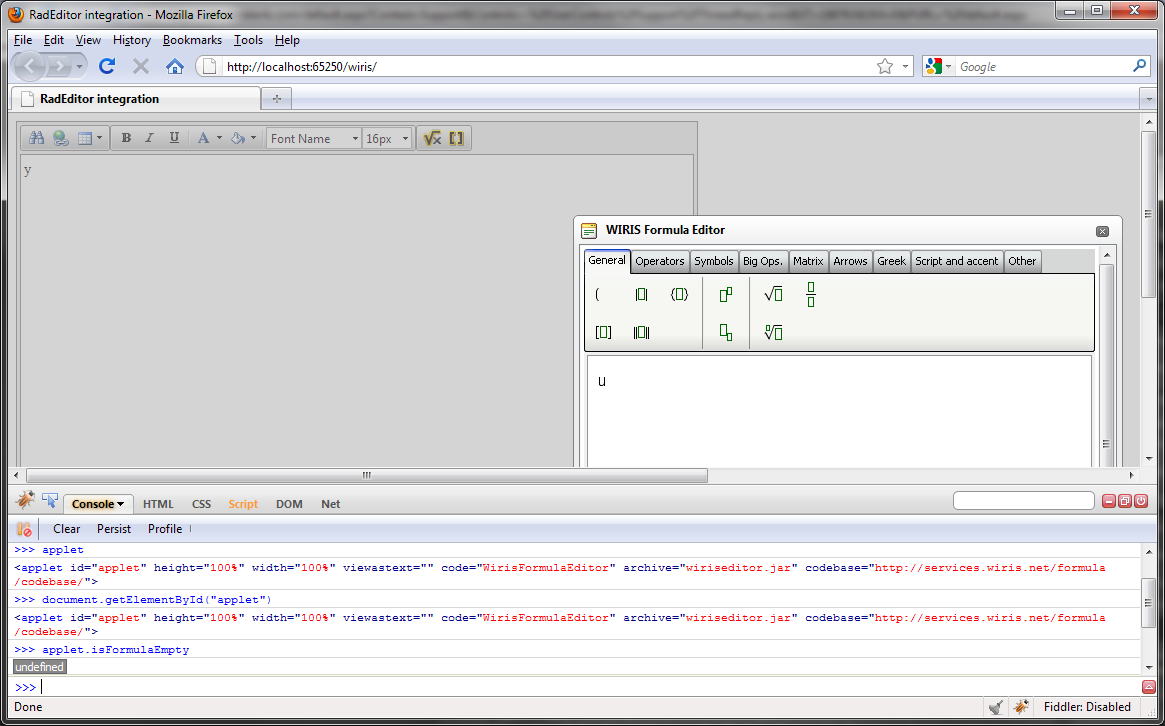
Task: Expand the font color dropdown arrow
Action: [218, 138]
